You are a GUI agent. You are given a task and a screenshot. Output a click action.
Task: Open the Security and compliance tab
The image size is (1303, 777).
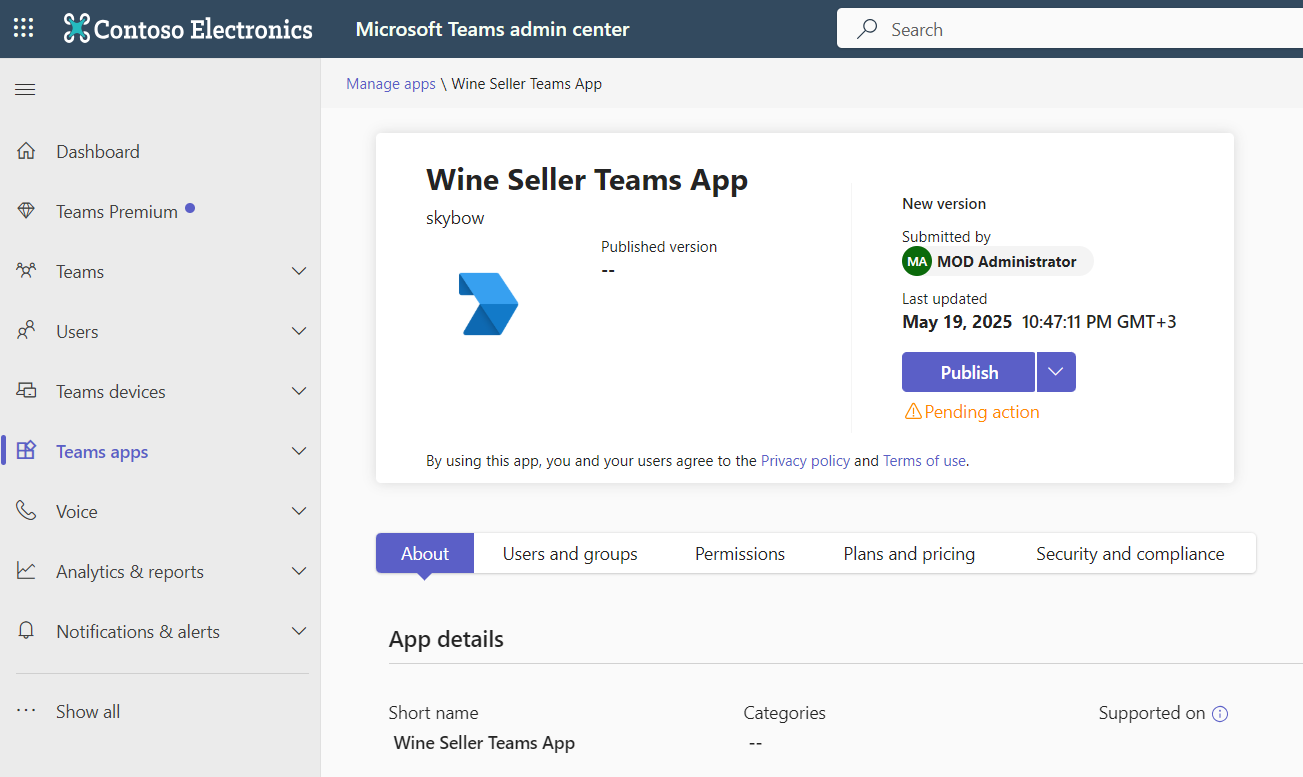(1130, 553)
